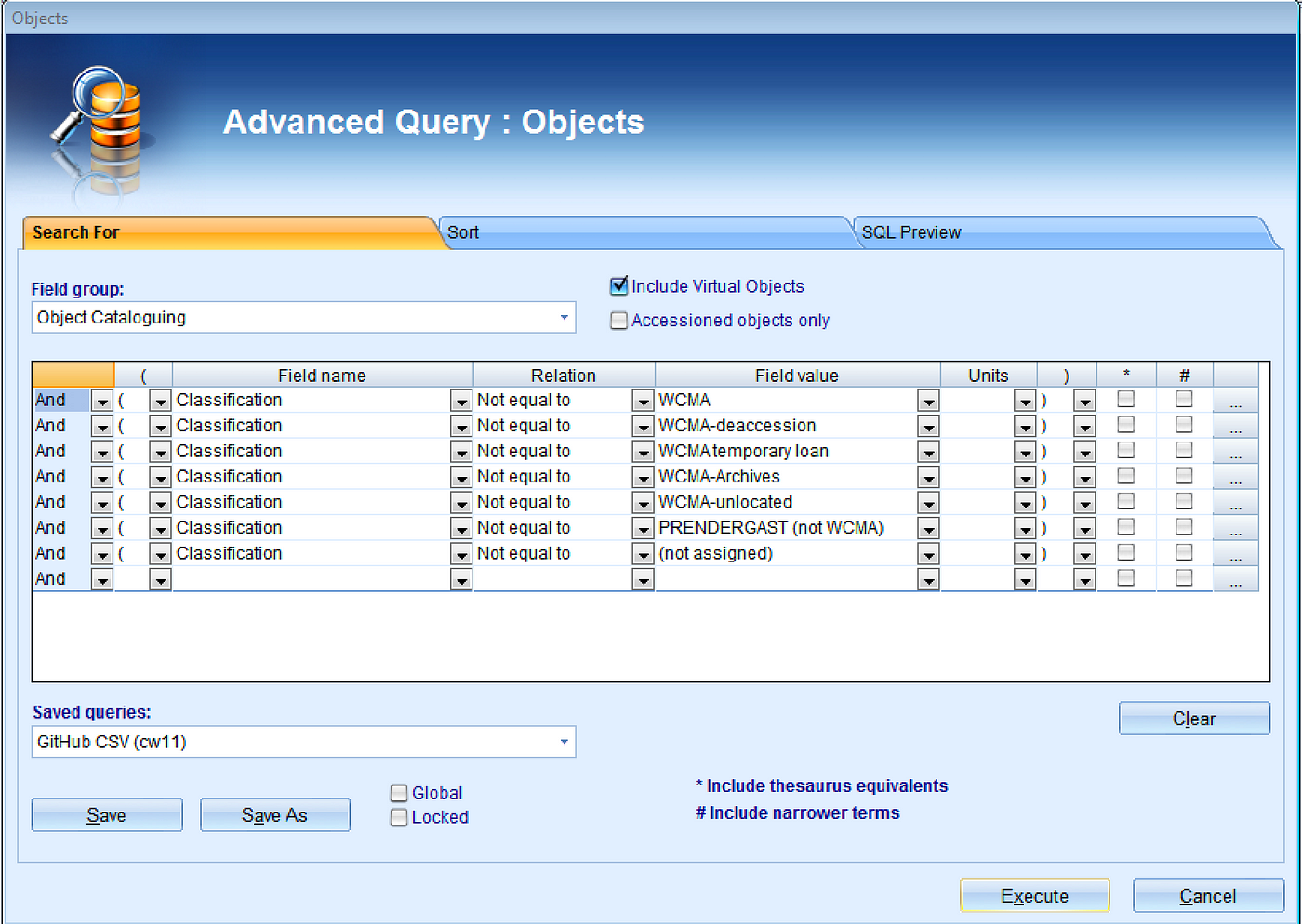1302x924 pixels.
Task: Open field name dropdown in WCMA-Archives row
Action: point(461,477)
